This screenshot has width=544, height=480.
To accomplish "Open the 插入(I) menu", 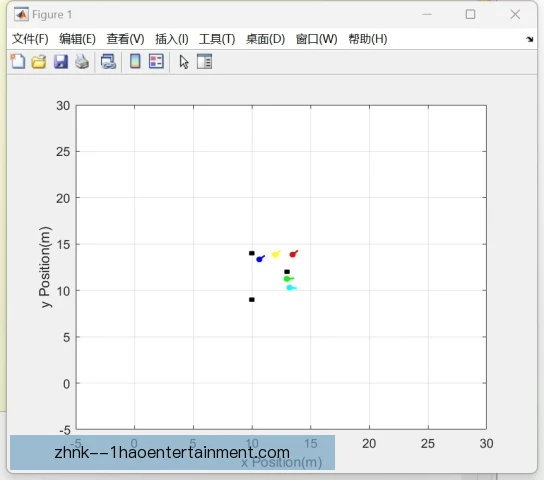I will pos(172,39).
